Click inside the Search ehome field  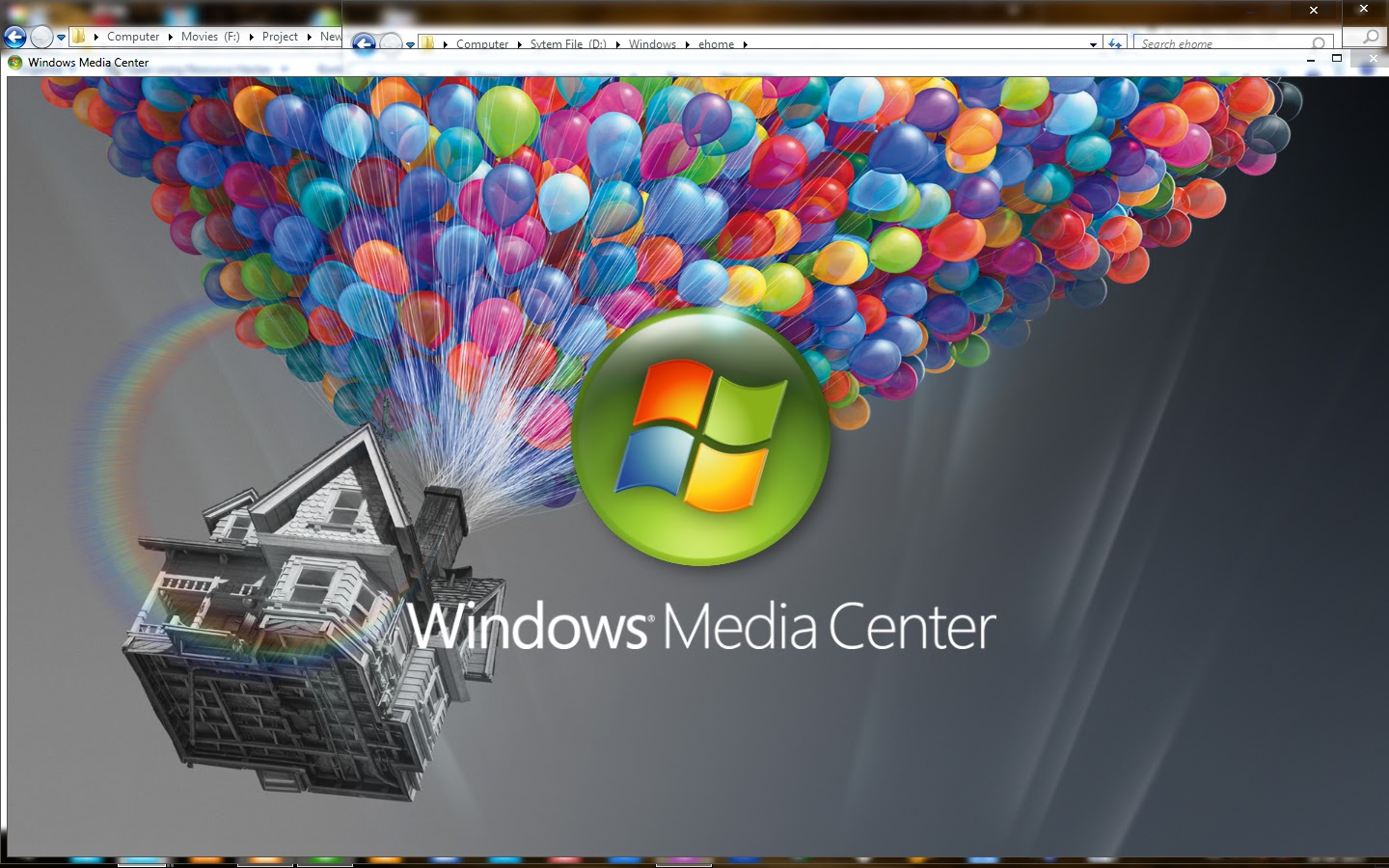1206,42
